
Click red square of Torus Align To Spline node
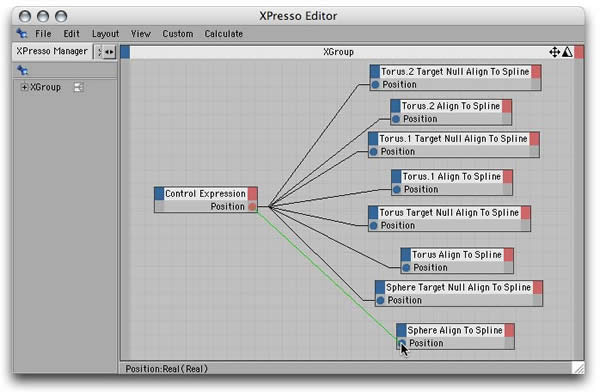(x=509, y=254)
